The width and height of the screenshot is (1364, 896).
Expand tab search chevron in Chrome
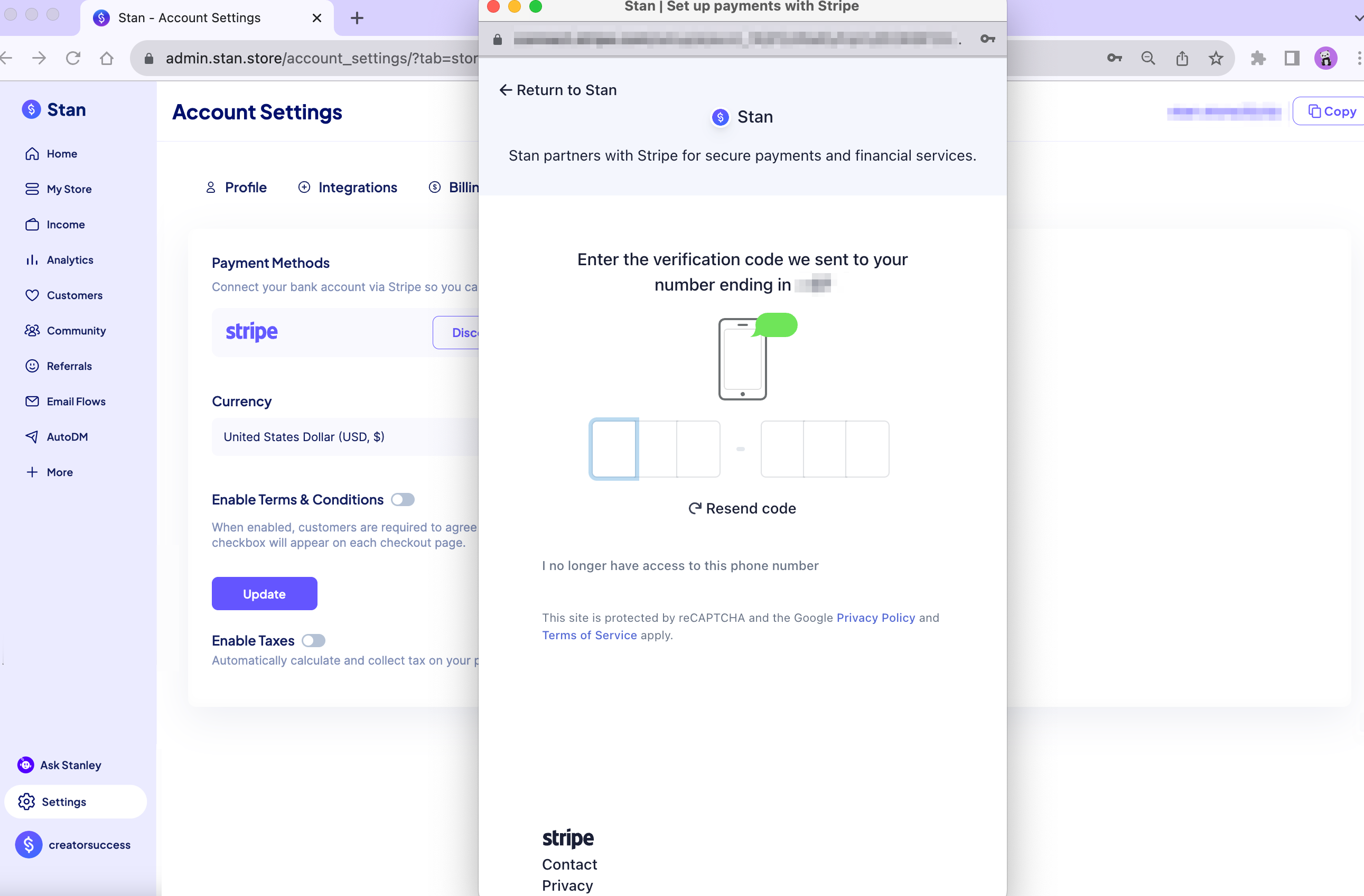click(x=1358, y=18)
